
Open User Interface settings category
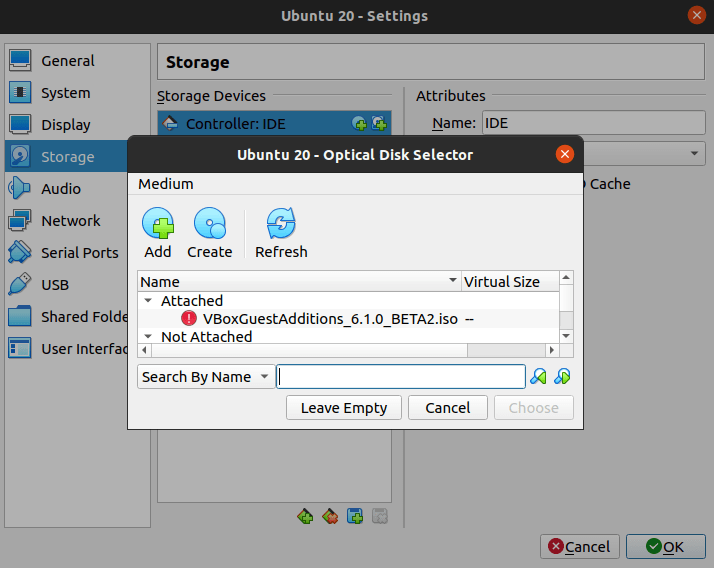(x=67, y=348)
